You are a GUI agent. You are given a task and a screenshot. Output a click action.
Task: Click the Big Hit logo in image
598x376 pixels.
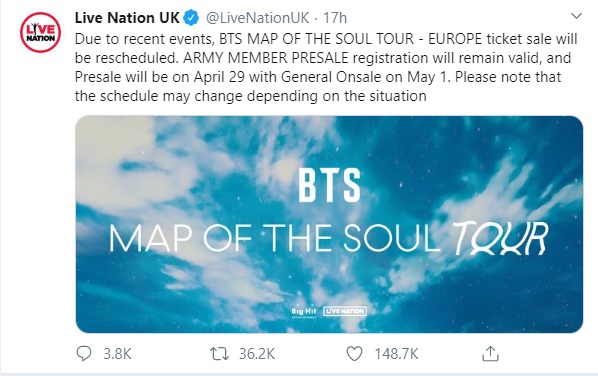point(304,312)
